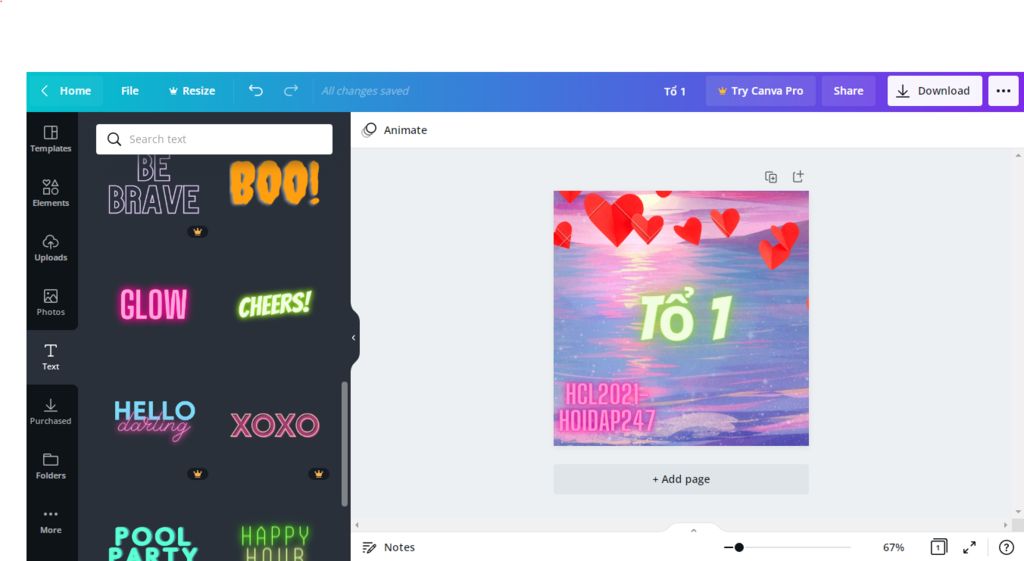1024x561 pixels.
Task: Open the 67% zoom level dropdown
Action: (x=893, y=547)
